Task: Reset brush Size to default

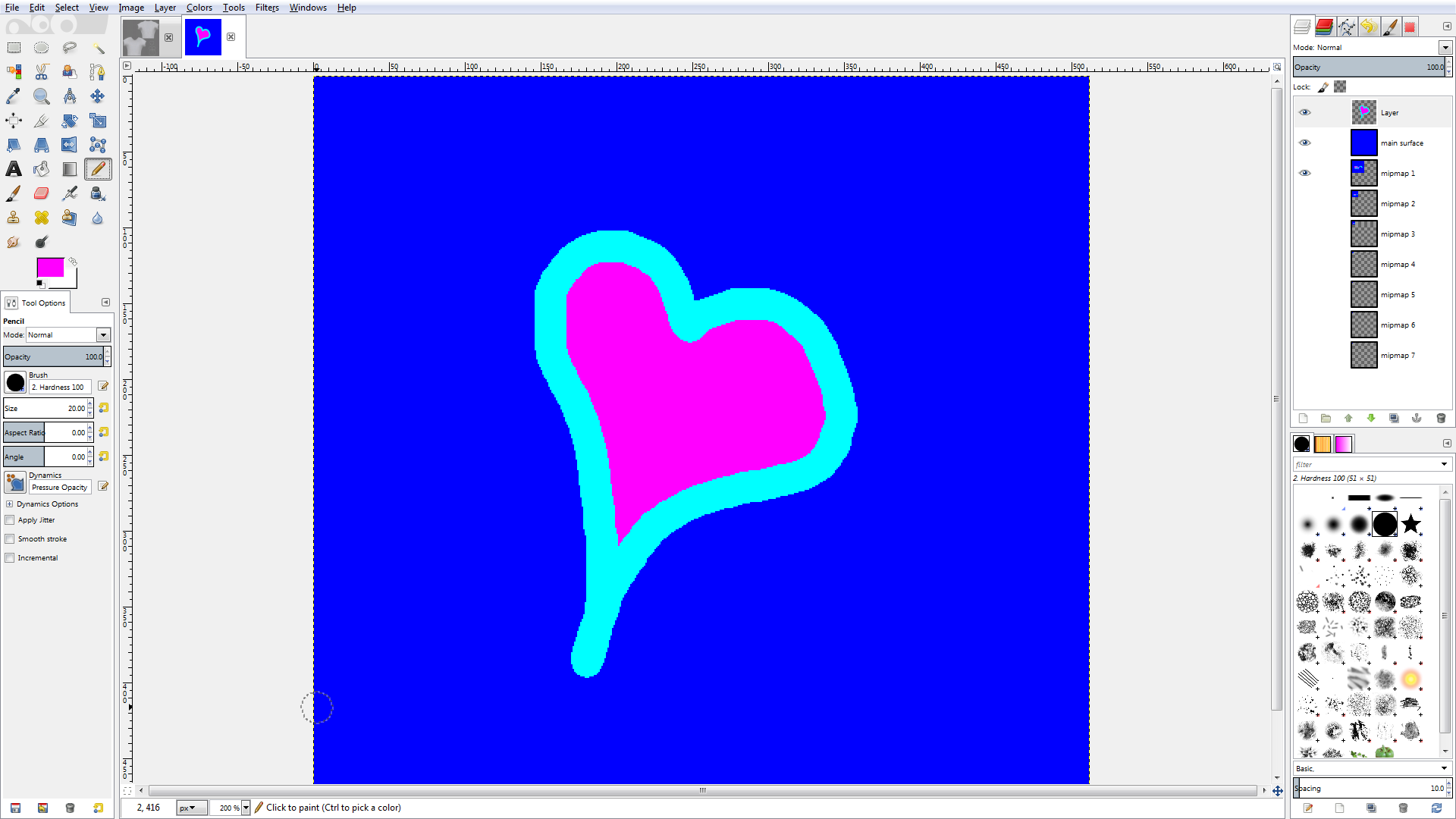Action: [x=104, y=408]
